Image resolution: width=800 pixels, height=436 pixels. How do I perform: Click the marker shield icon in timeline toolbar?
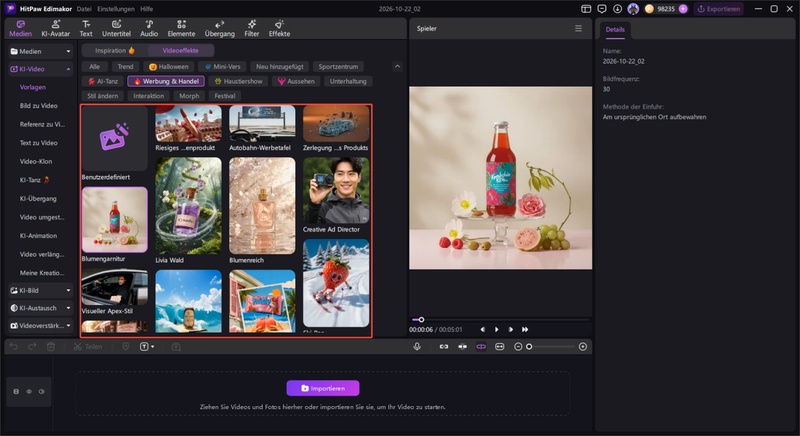(x=126, y=347)
